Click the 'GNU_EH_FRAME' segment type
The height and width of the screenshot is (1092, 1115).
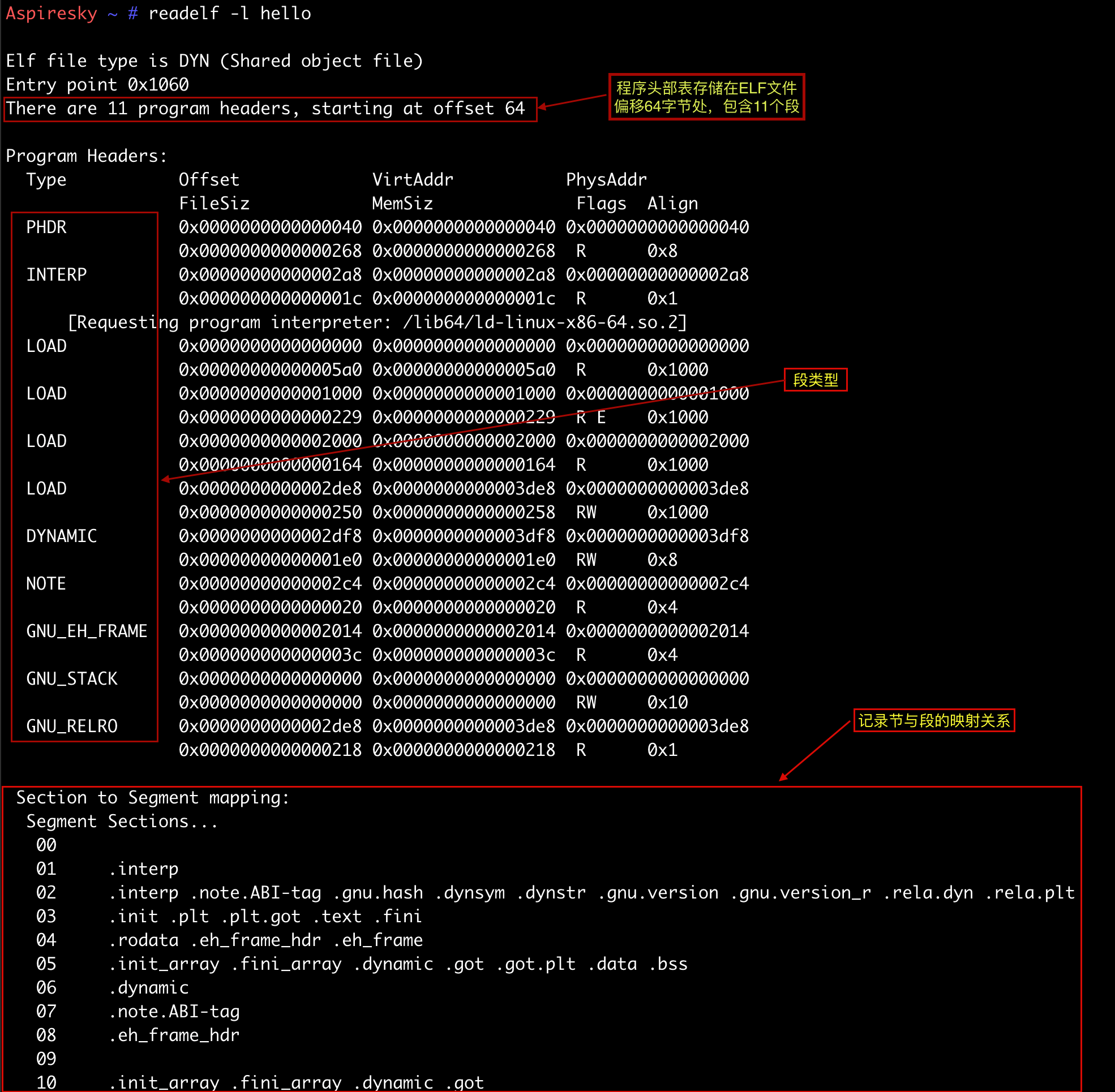click(87, 631)
